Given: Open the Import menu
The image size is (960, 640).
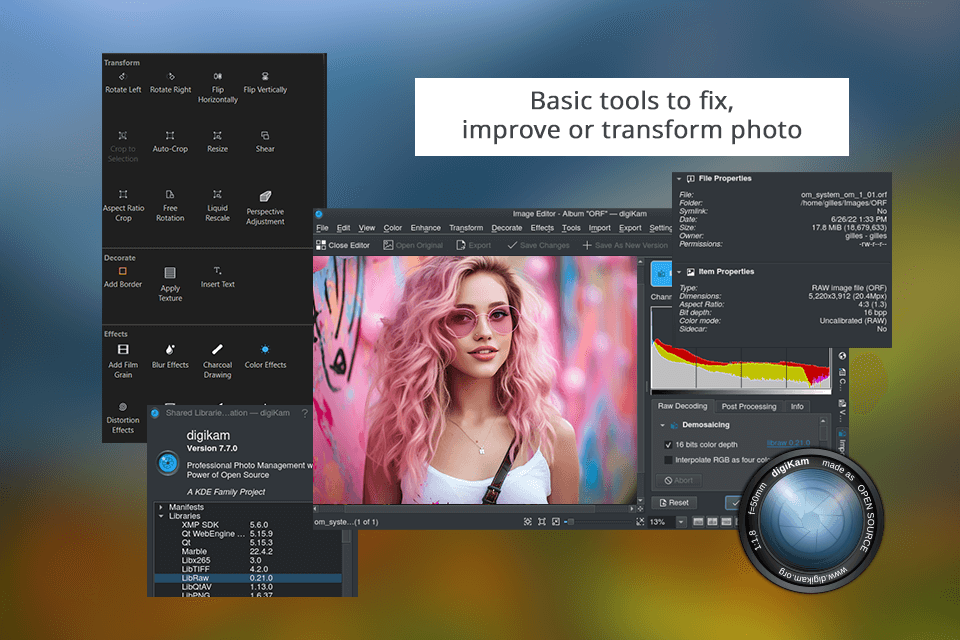Looking at the screenshot, I should (x=599, y=228).
